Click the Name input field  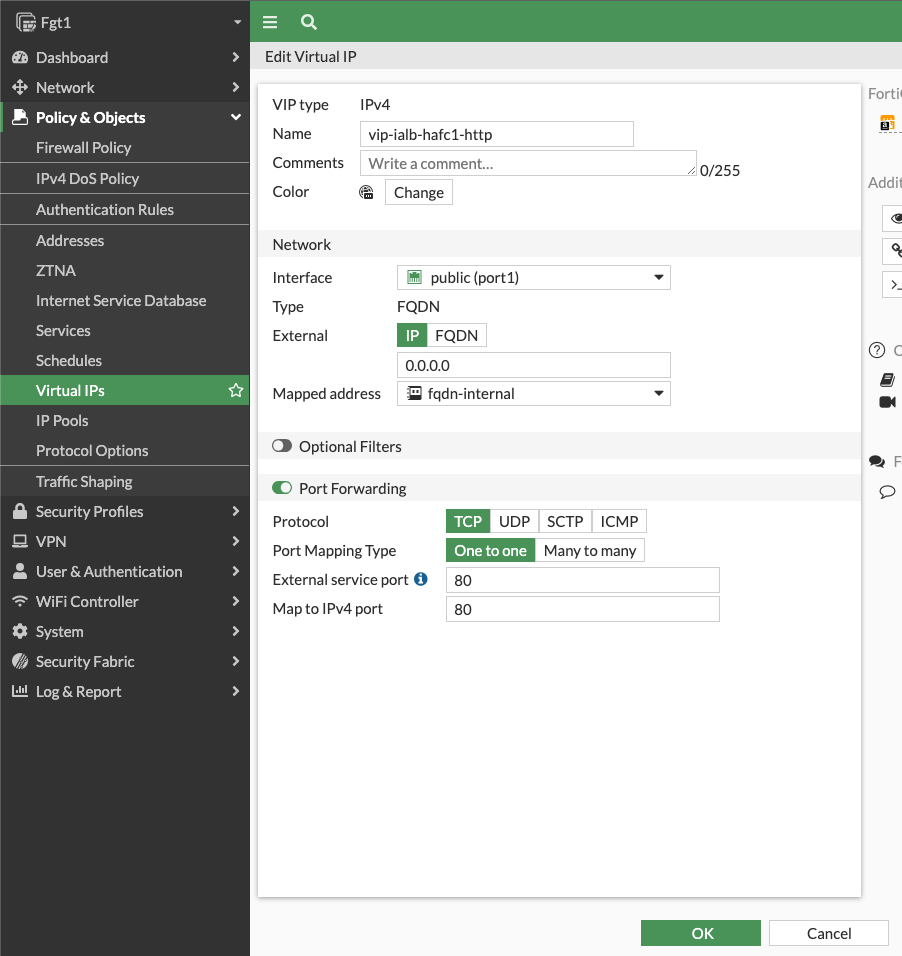pos(497,134)
